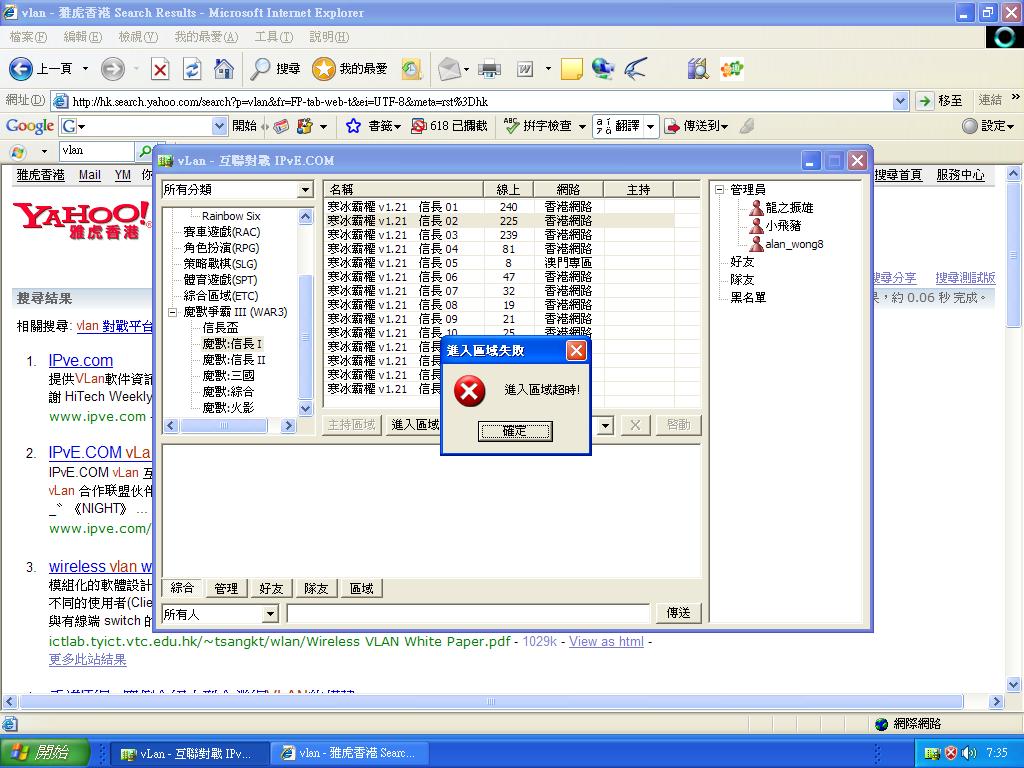Screen dimensions: 1024x768
Task: Open the IPve.com search result link
Action: click(80, 360)
